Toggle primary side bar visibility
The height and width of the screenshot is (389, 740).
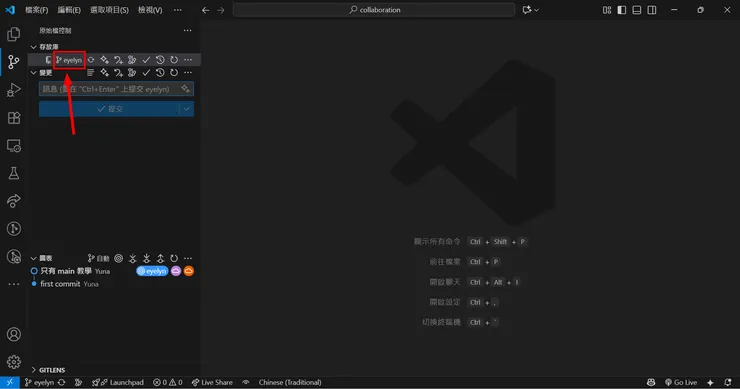622,10
